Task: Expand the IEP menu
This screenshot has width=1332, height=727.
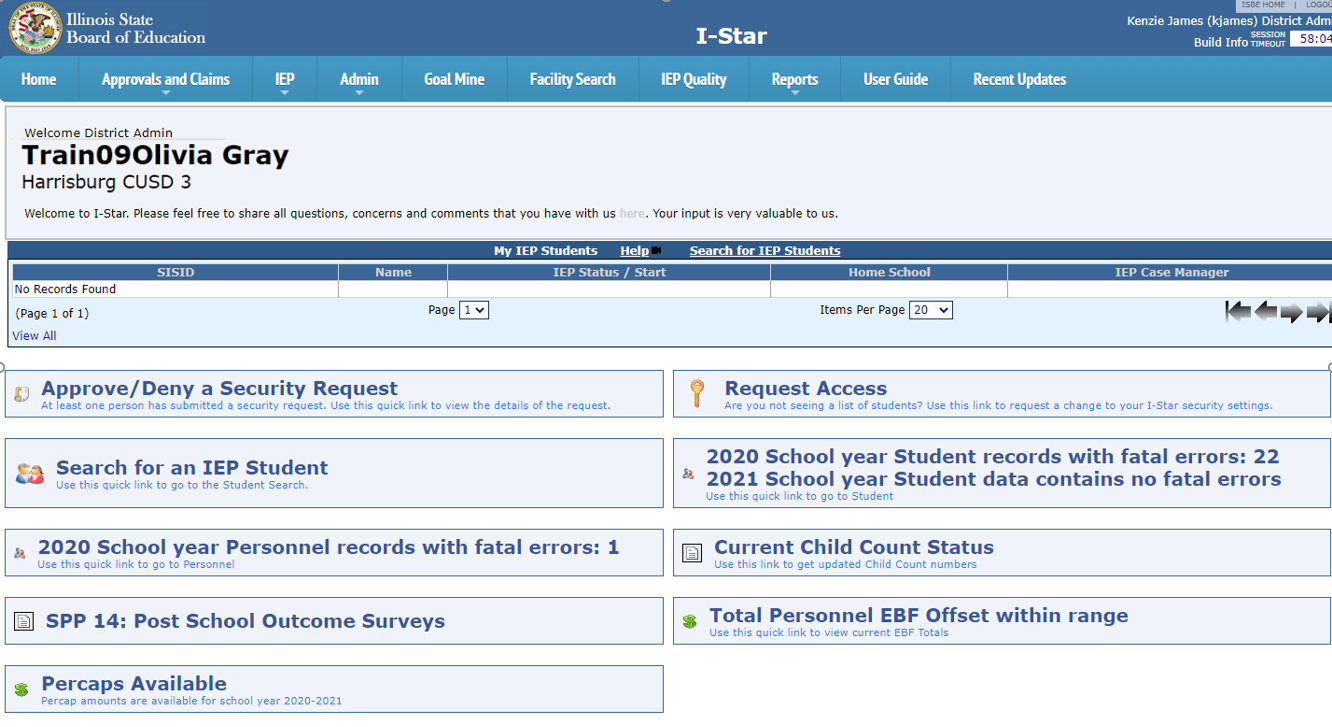Action: click(285, 79)
